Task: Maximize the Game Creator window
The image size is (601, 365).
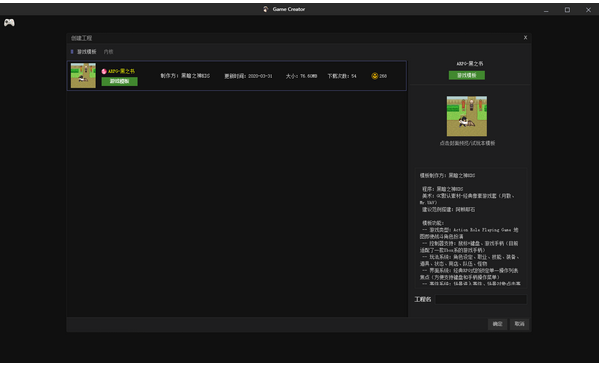Action: (x=567, y=10)
